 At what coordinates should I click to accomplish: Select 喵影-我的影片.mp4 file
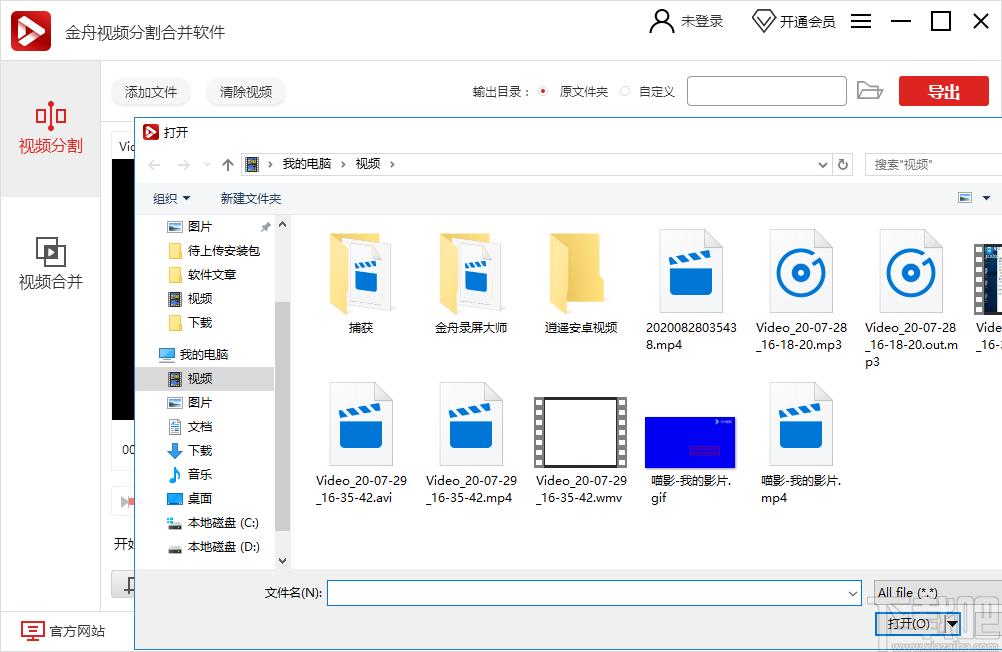pos(801,444)
